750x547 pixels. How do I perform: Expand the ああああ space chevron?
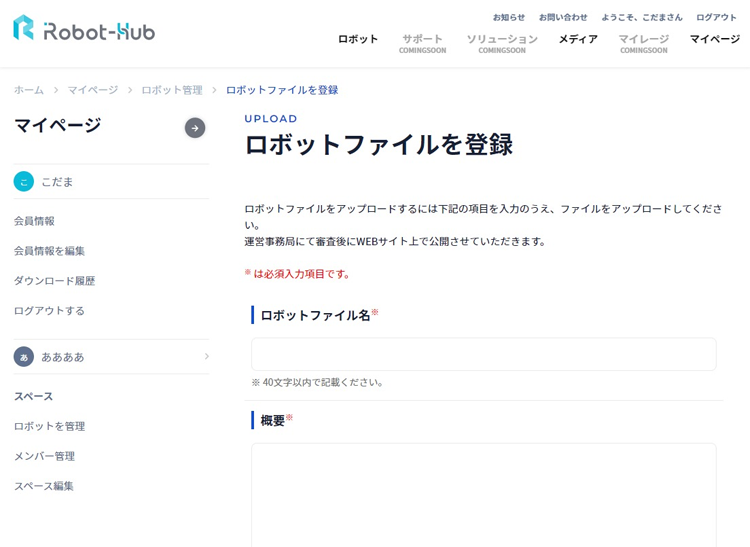pos(207,356)
